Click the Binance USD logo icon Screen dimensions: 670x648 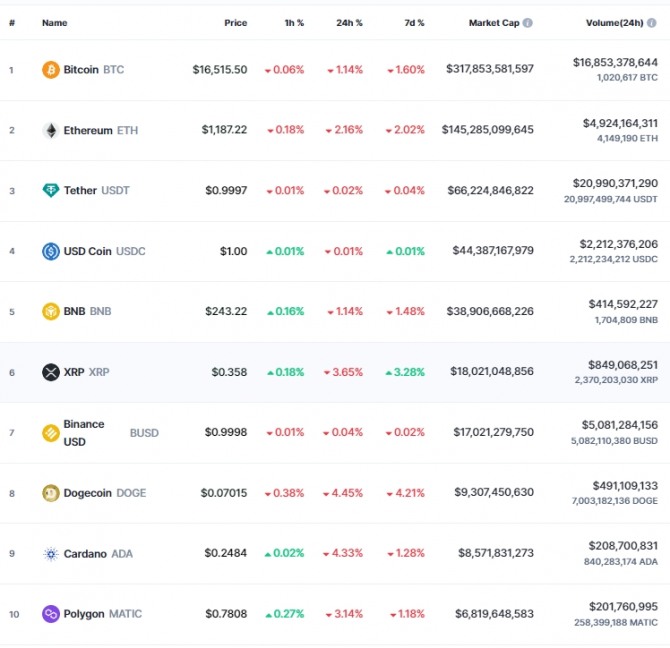[x=50, y=433]
